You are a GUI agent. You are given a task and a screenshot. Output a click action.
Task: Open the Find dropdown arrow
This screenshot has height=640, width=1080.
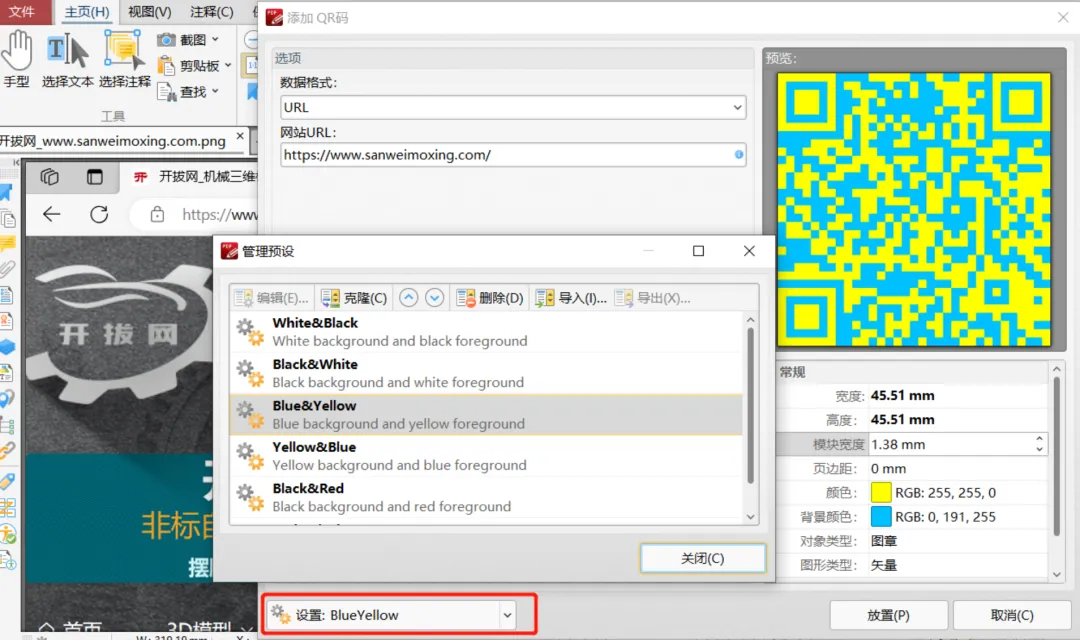click(x=216, y=91)
